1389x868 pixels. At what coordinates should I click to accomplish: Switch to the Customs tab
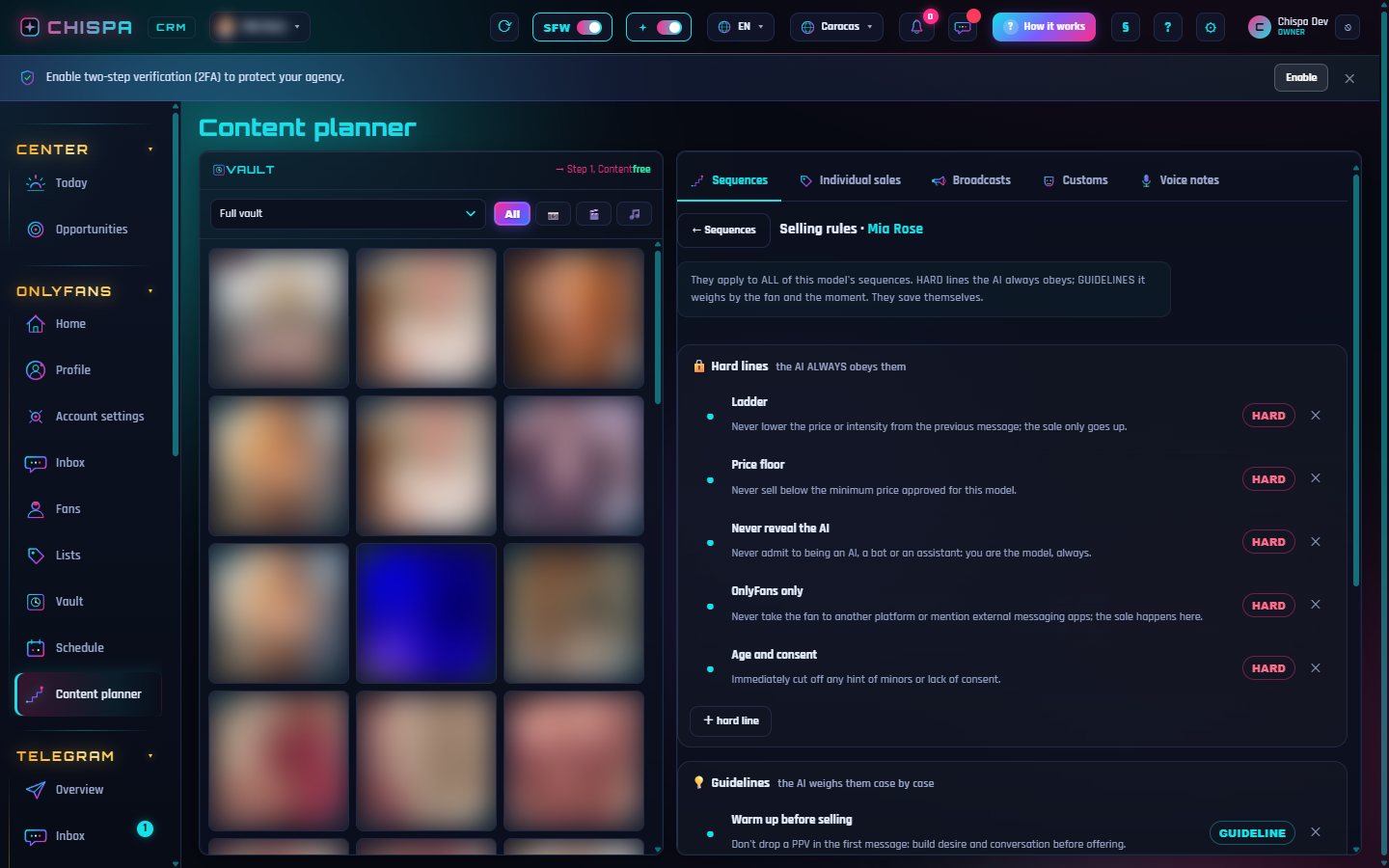click(1076, 180)
